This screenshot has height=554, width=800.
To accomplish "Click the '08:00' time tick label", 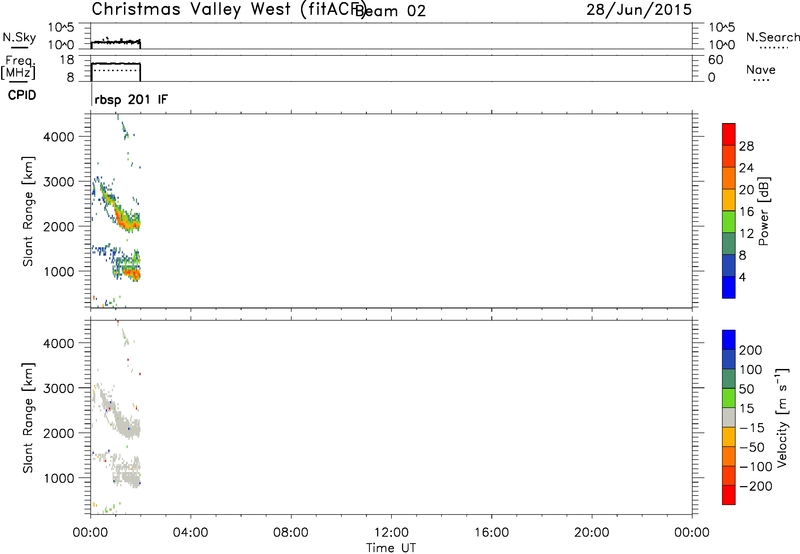I will pos(290,533).
